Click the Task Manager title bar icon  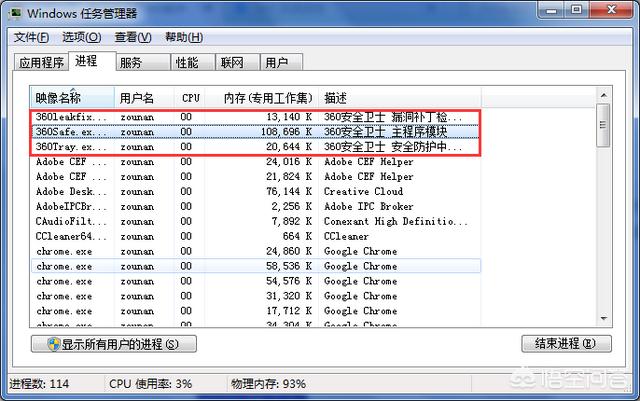[x=16, y=13]
